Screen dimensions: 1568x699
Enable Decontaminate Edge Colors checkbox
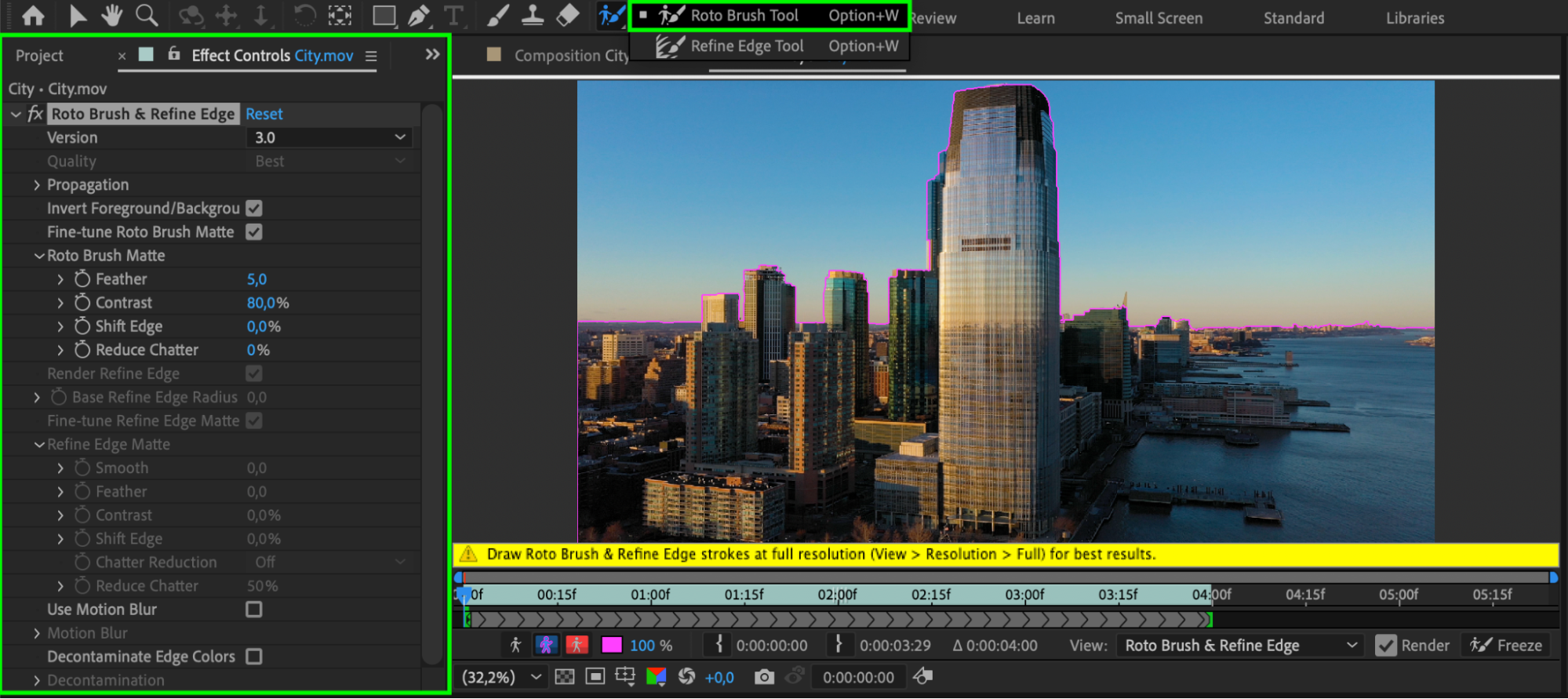(254, 657)
